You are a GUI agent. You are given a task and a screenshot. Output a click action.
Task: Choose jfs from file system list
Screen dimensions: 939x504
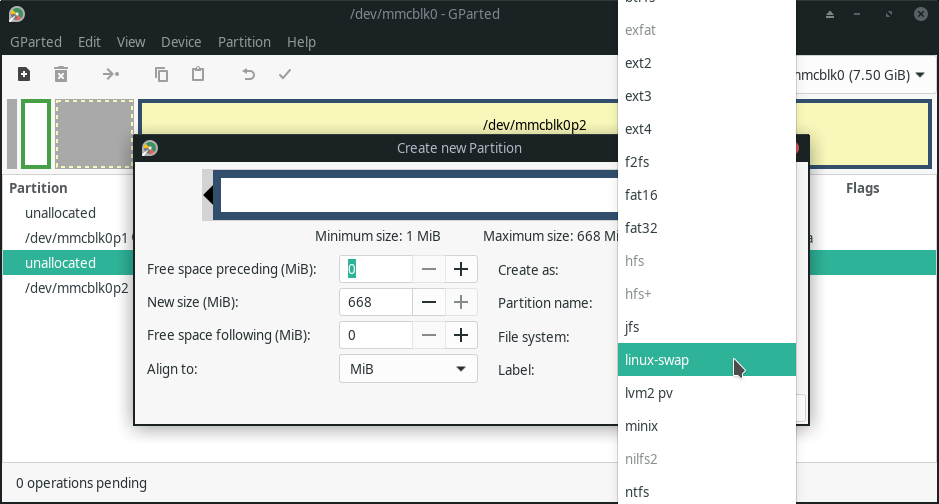707,327
